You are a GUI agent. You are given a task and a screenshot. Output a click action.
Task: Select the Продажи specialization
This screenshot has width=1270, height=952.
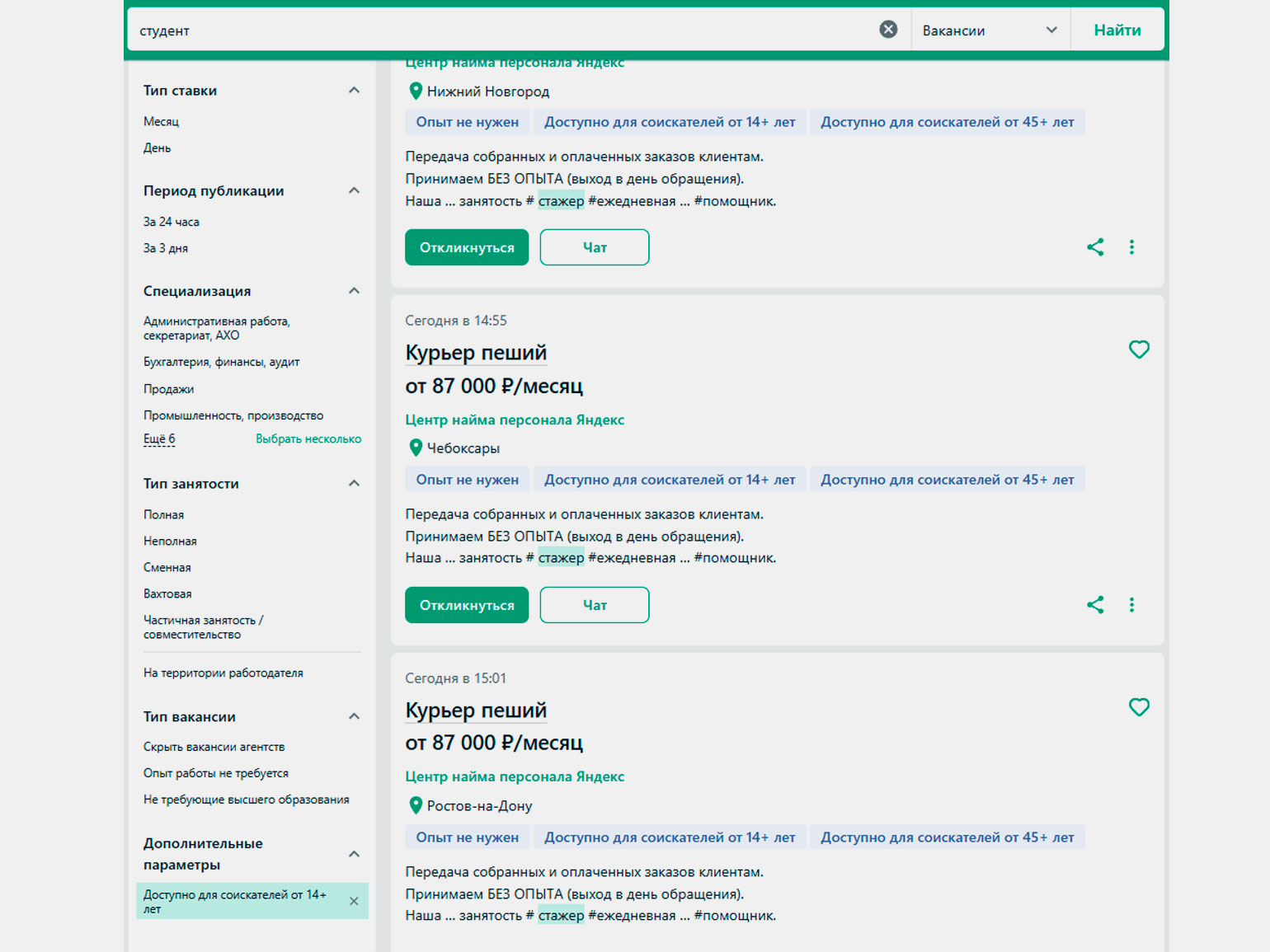[168, 389]
